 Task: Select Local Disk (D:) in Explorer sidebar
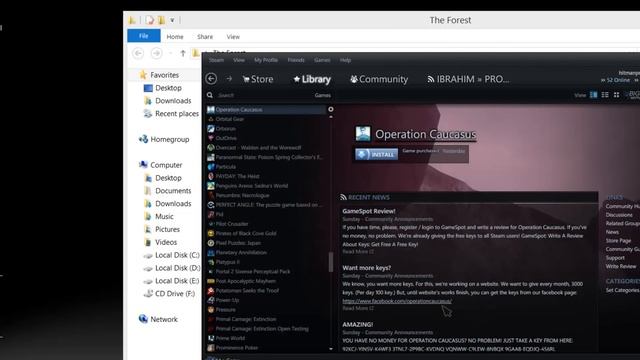[171, 268]
